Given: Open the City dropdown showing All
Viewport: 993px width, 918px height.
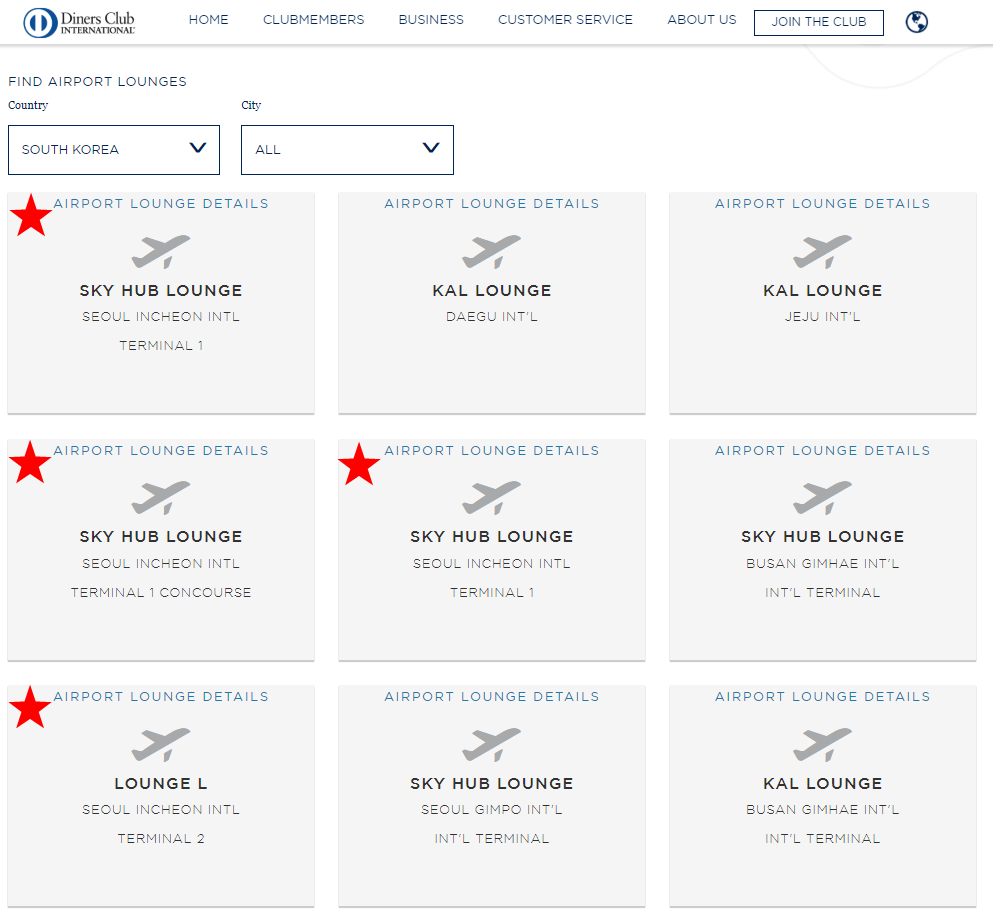Looking at the screenshot, I should point(347,149).
